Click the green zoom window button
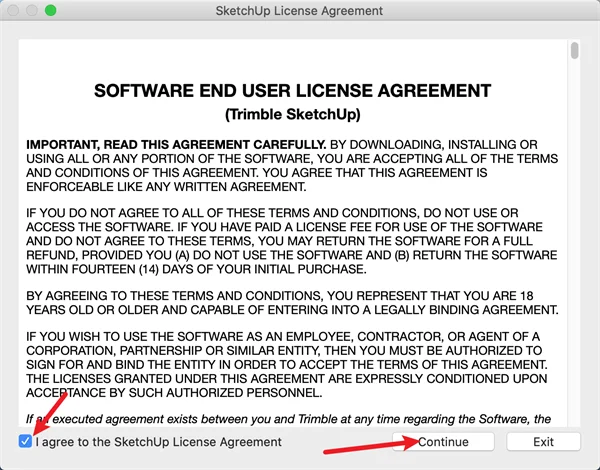This screenshot has width=600, height=470. click(x=51, y=10)
